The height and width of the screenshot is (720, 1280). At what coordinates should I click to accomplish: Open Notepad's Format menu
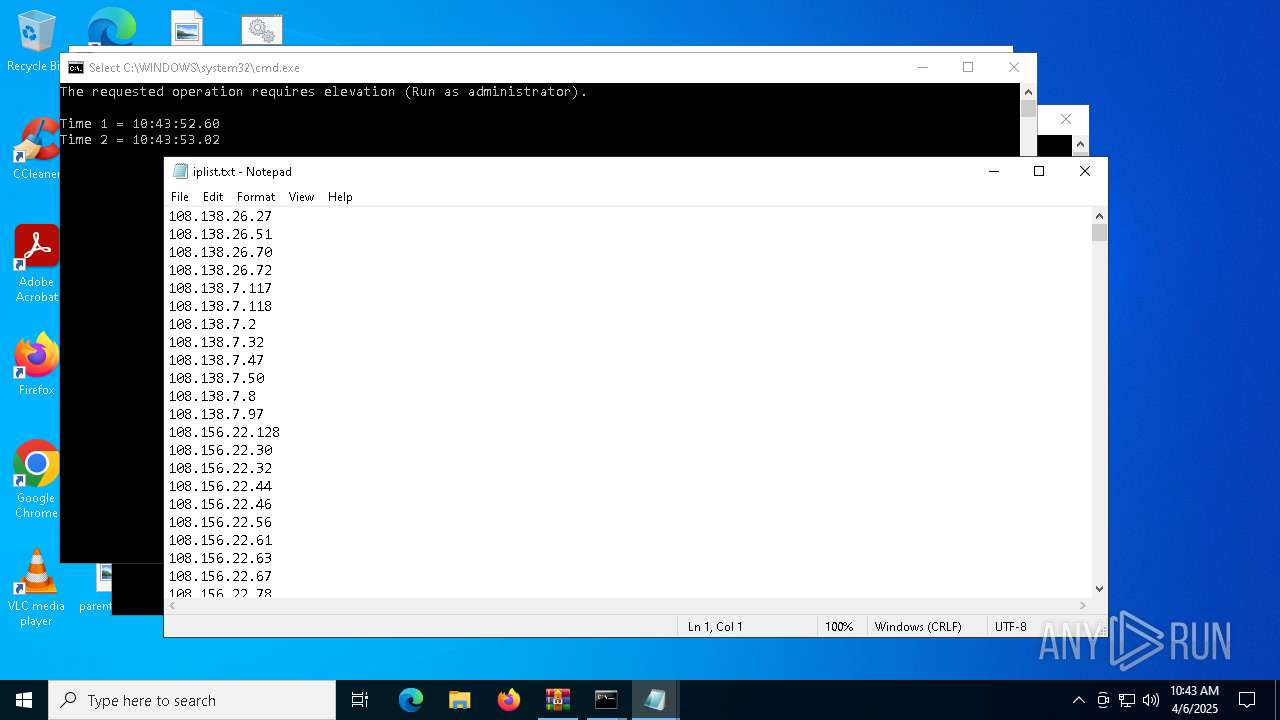256,197
